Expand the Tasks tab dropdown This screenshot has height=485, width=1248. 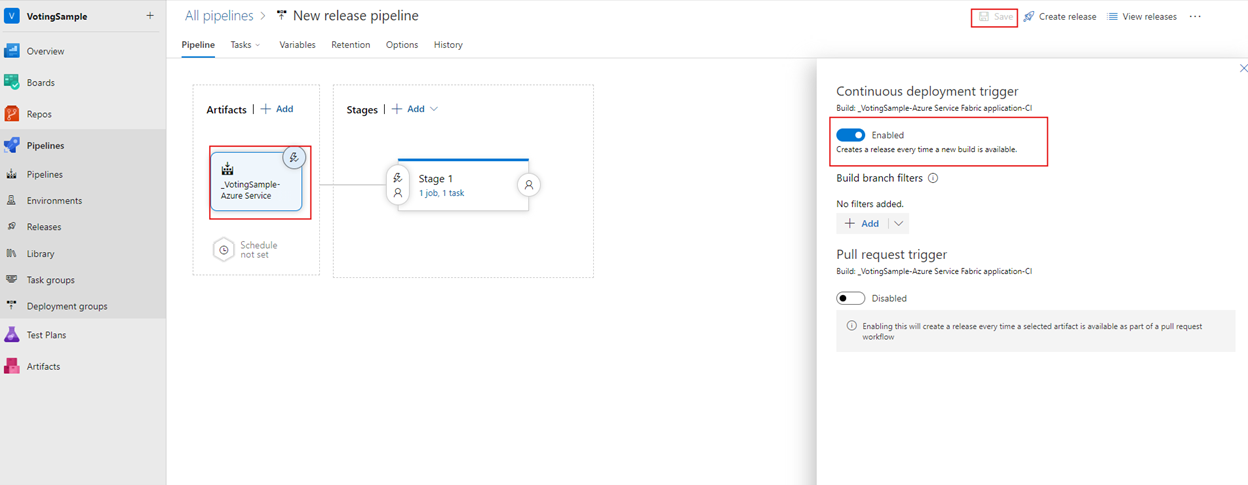258,45
